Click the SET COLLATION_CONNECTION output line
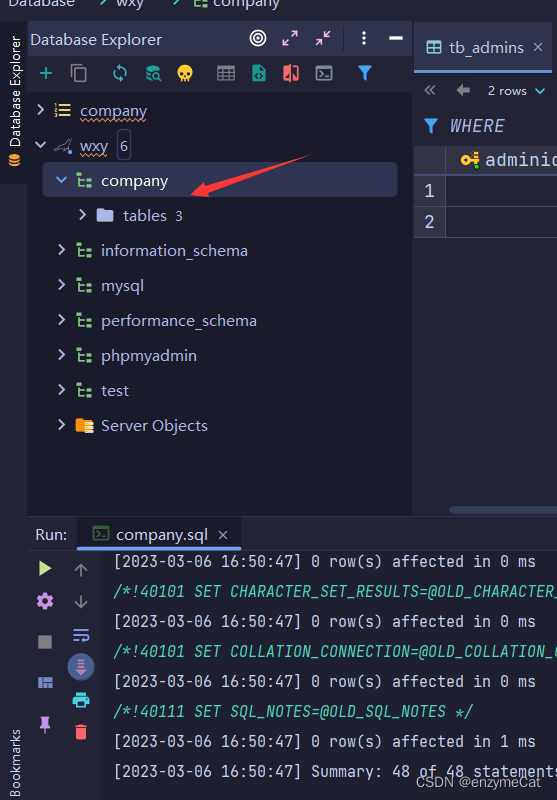 click(x=335, y=651)
